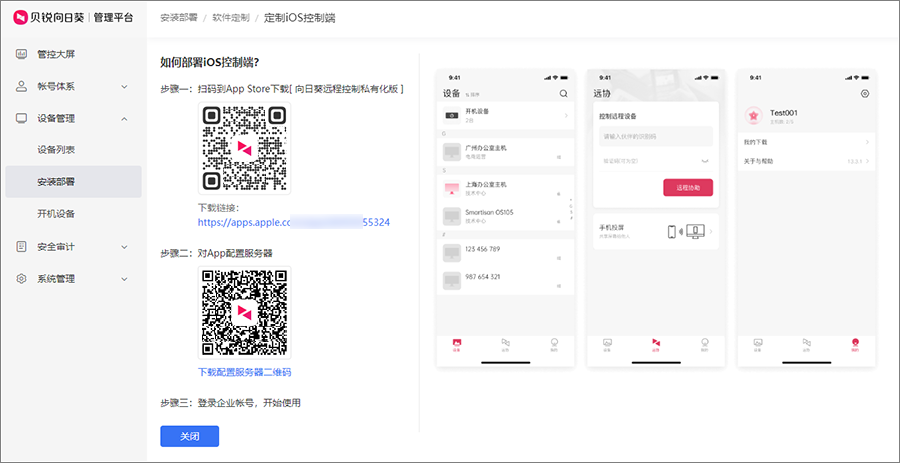The width and height of the screenshot is (900, 463).
Task: Click the 广州办公室主机 computer icon
Action: point(452,152)
